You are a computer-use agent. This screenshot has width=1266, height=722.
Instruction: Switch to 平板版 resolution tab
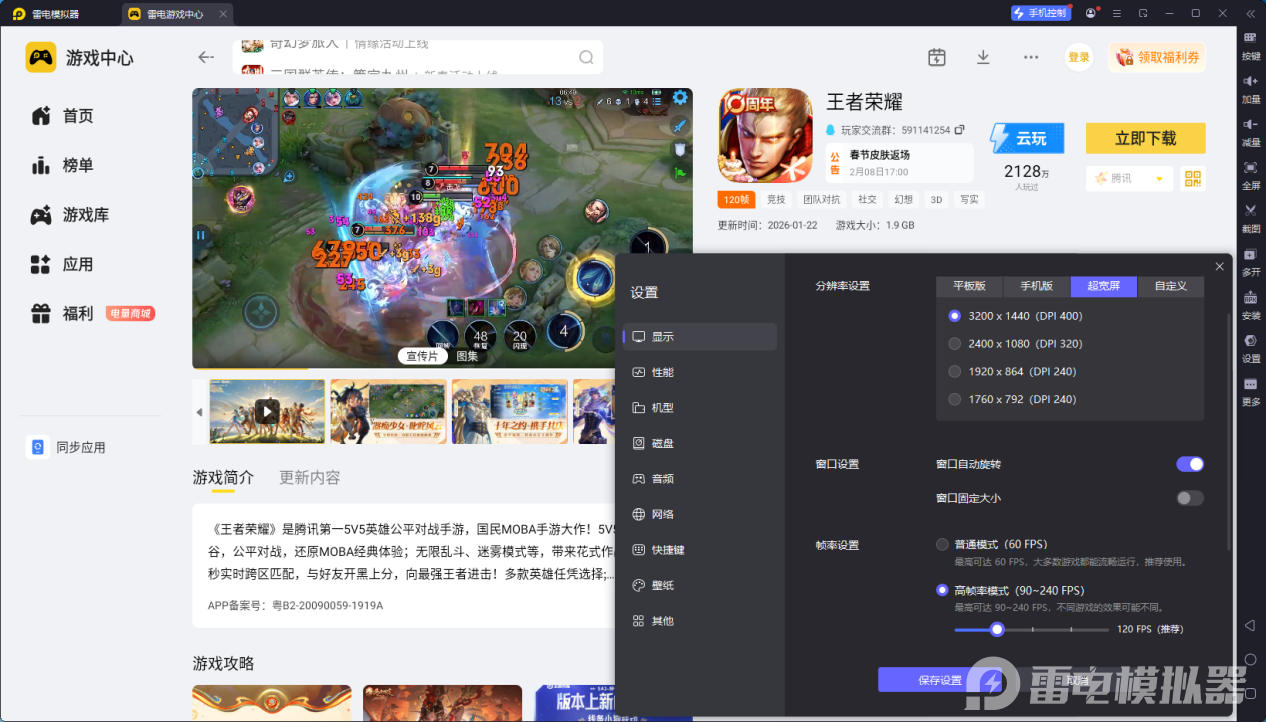coord(969,286)
